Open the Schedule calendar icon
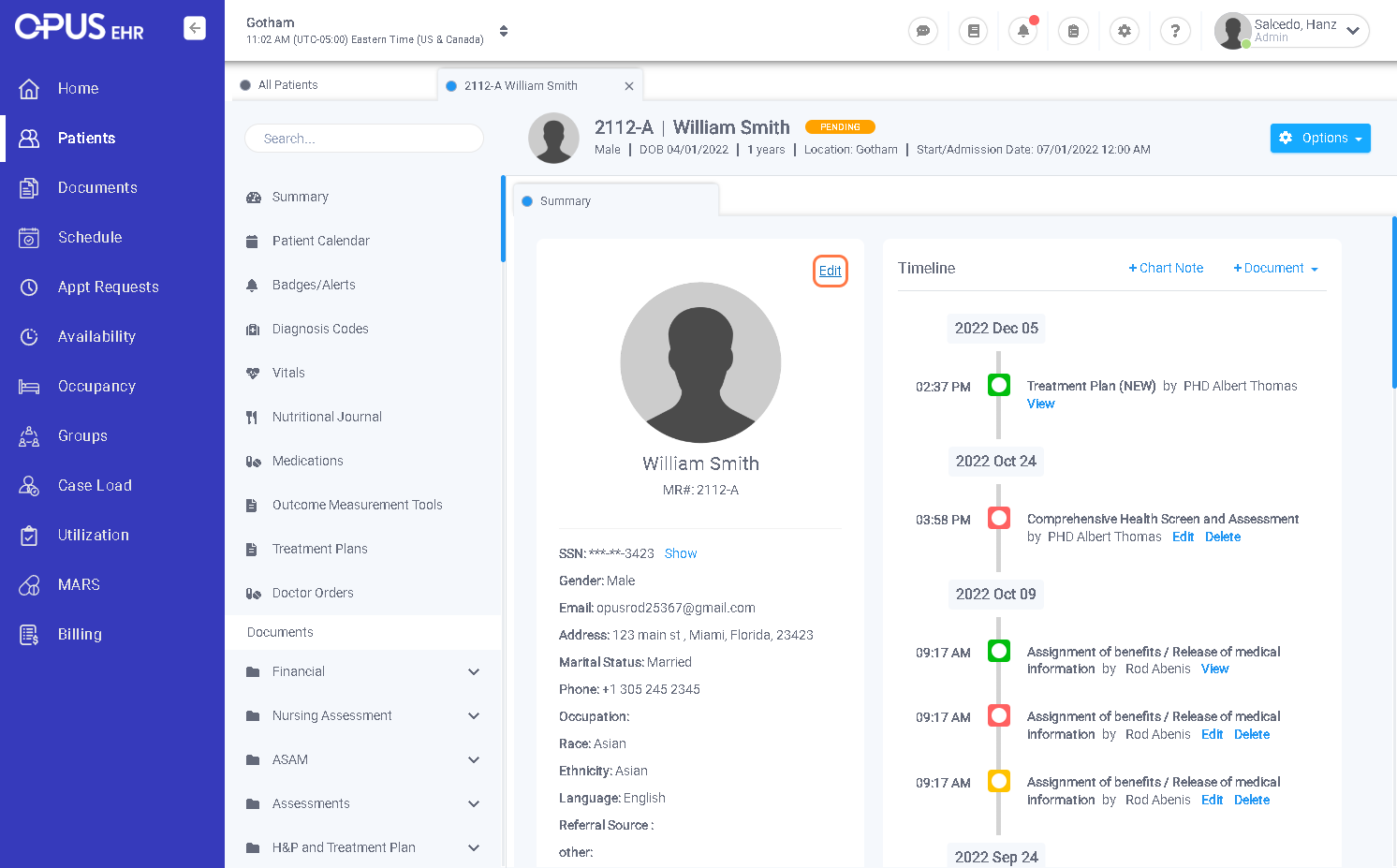Viewport: 1397px width, 868px height. (29, 237)
